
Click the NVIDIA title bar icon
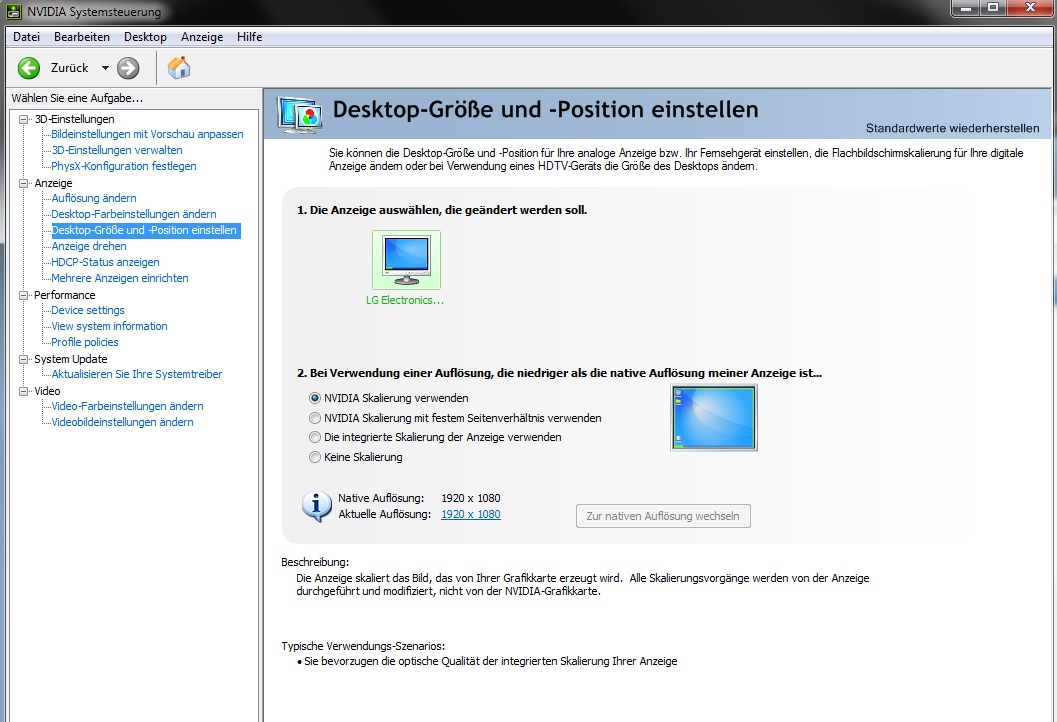(13, 11)
